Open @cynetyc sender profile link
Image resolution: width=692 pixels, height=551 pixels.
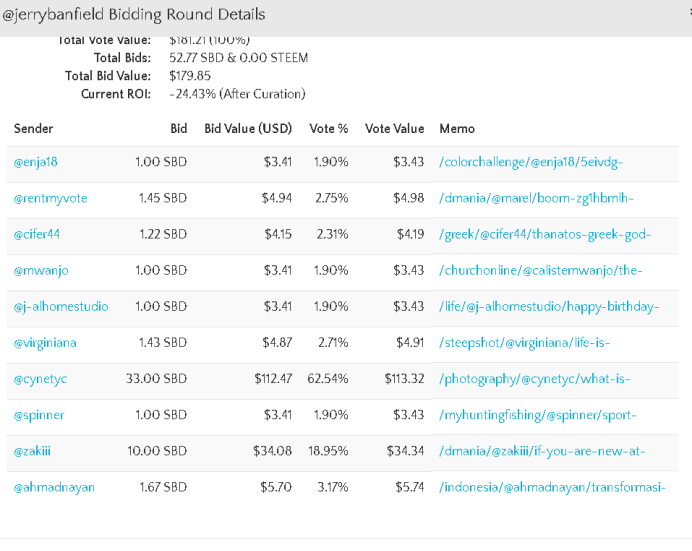[x=40, y=379]
